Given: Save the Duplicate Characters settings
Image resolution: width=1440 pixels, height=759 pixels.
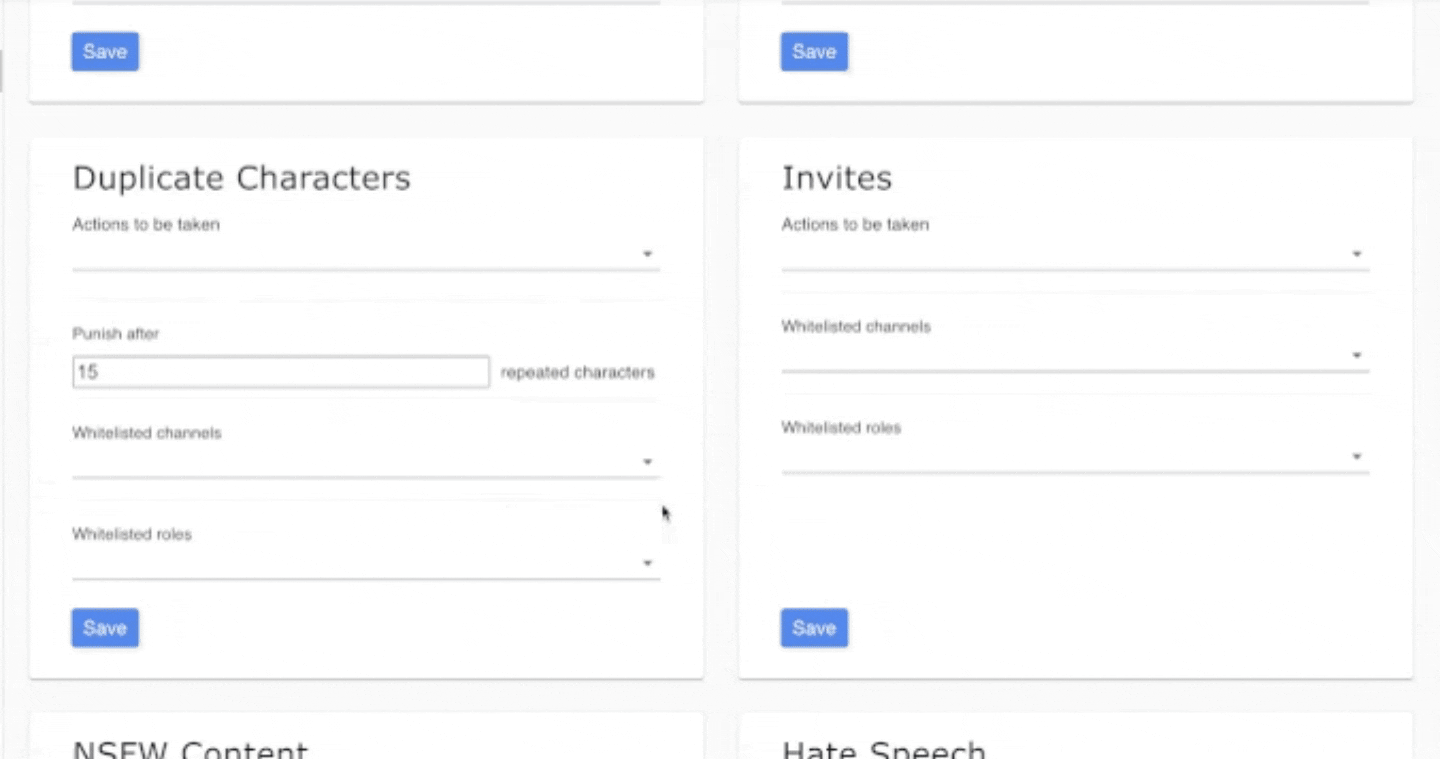Looking at the screenshot, I should click(x=105, y=628).
